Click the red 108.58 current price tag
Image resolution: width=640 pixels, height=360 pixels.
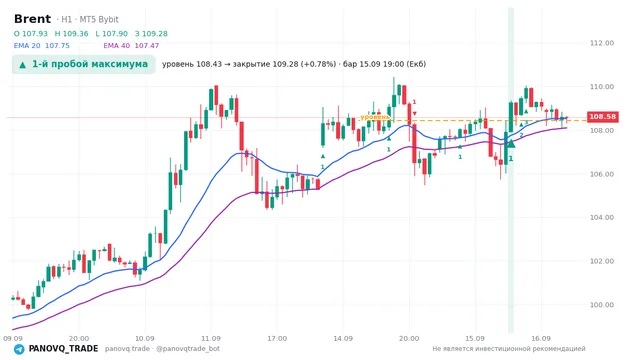(x=602, y=117)
